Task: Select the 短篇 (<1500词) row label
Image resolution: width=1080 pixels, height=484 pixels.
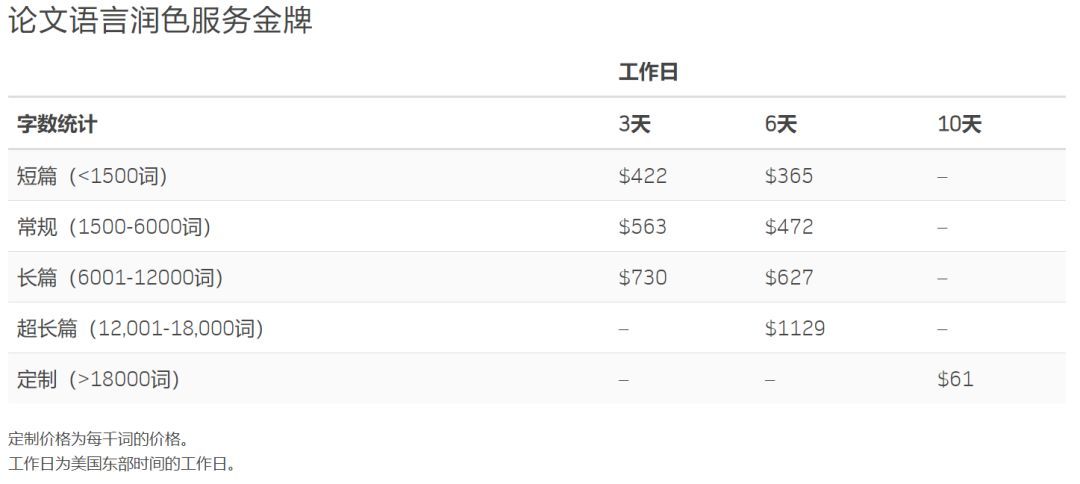Action: [92, 176]
